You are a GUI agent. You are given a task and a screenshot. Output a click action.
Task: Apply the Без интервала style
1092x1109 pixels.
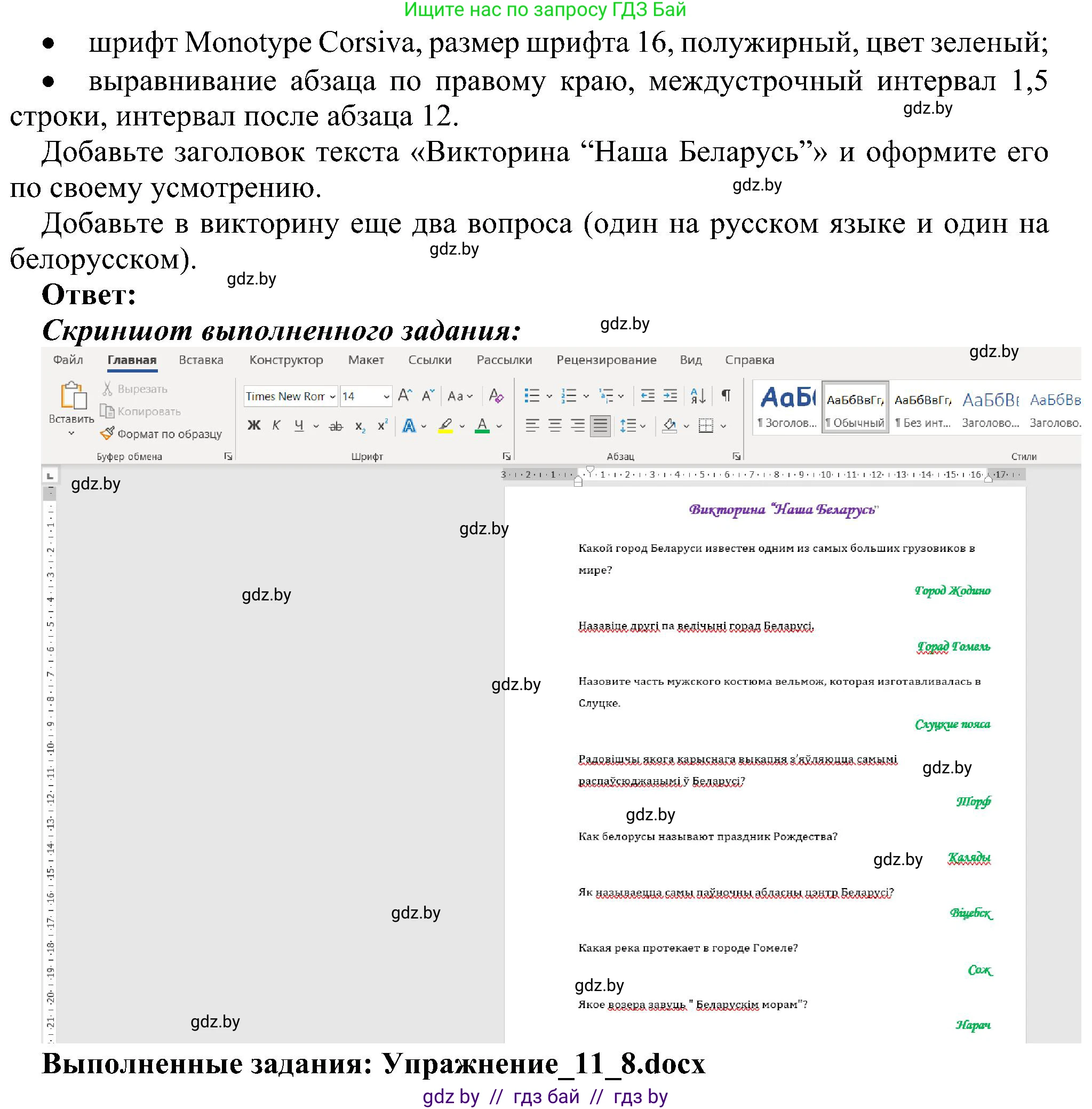point(923,407)
